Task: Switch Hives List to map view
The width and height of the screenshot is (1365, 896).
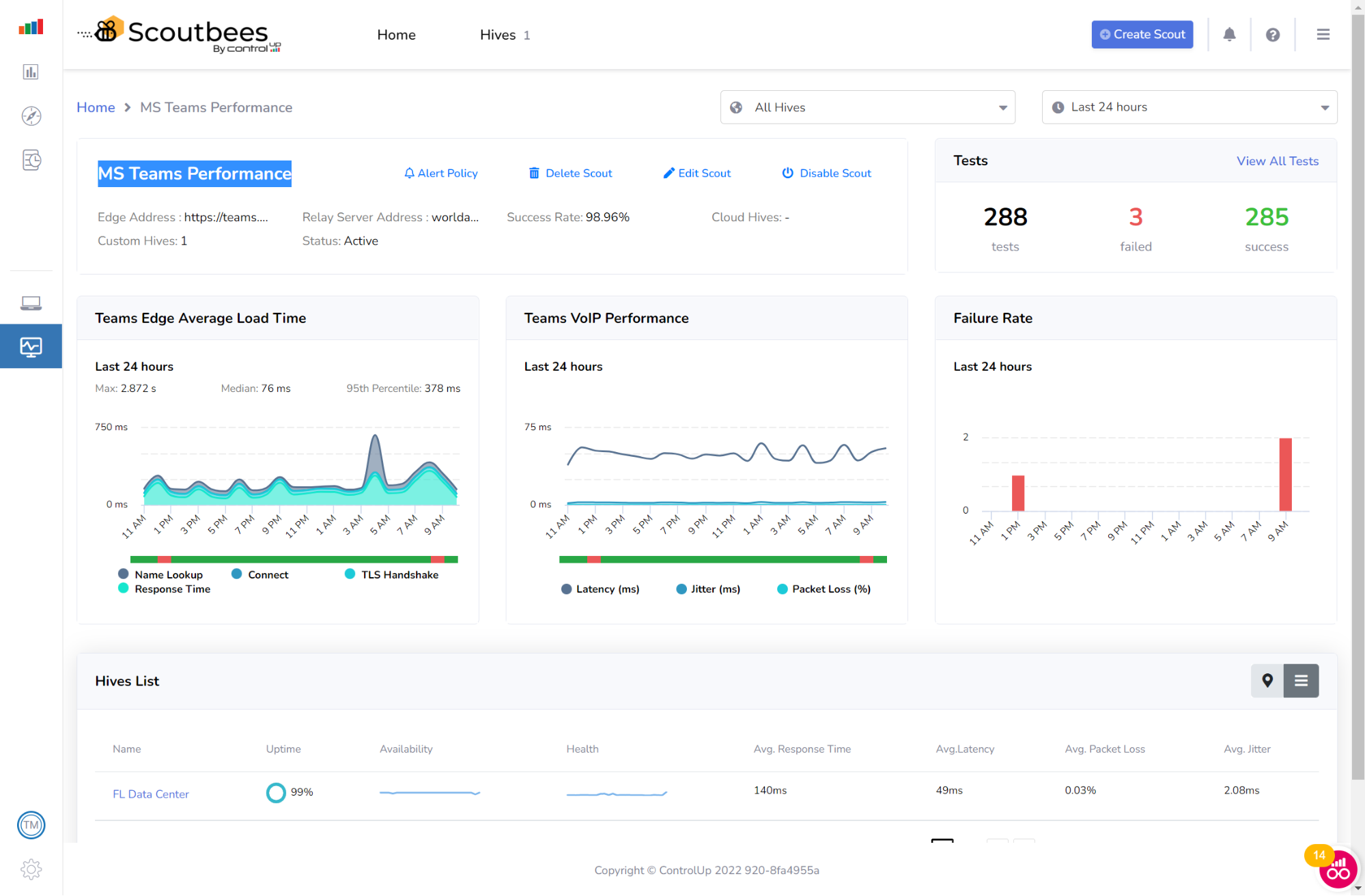Action: coord(1267,681)
